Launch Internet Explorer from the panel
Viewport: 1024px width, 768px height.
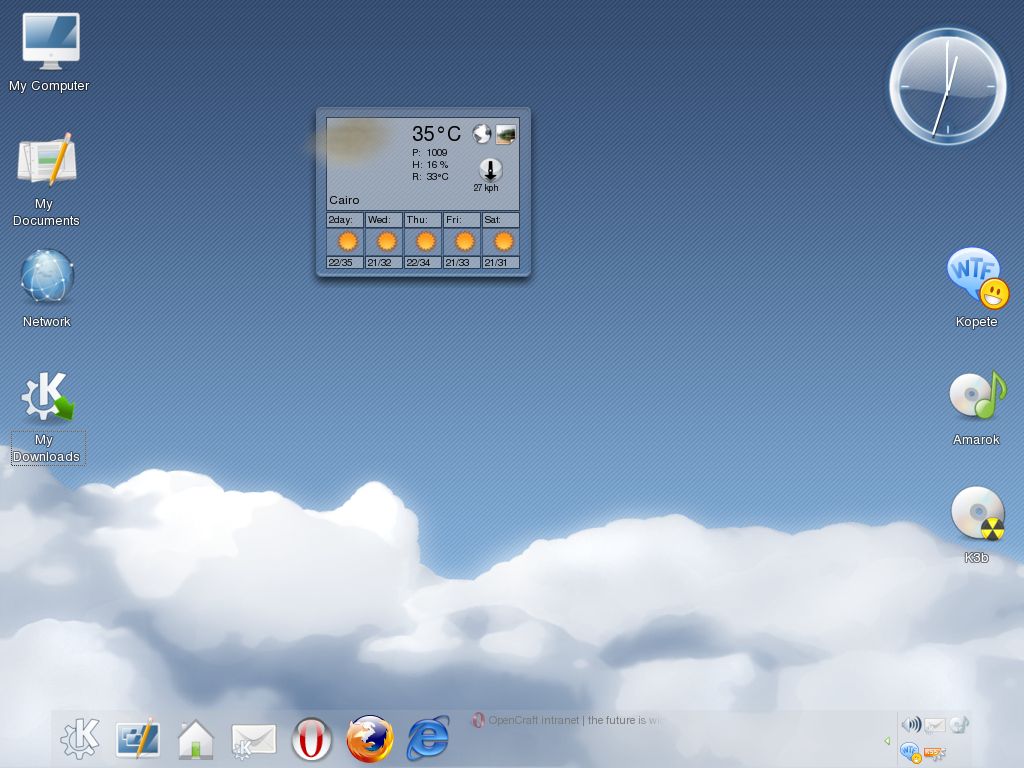(428, 738)
